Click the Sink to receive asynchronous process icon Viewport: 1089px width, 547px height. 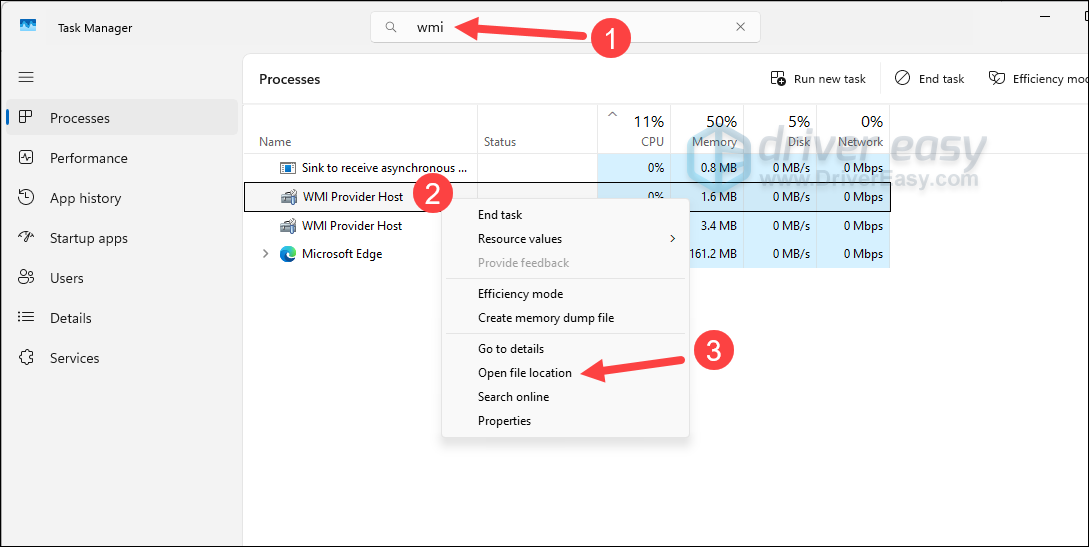coord(288,168)
